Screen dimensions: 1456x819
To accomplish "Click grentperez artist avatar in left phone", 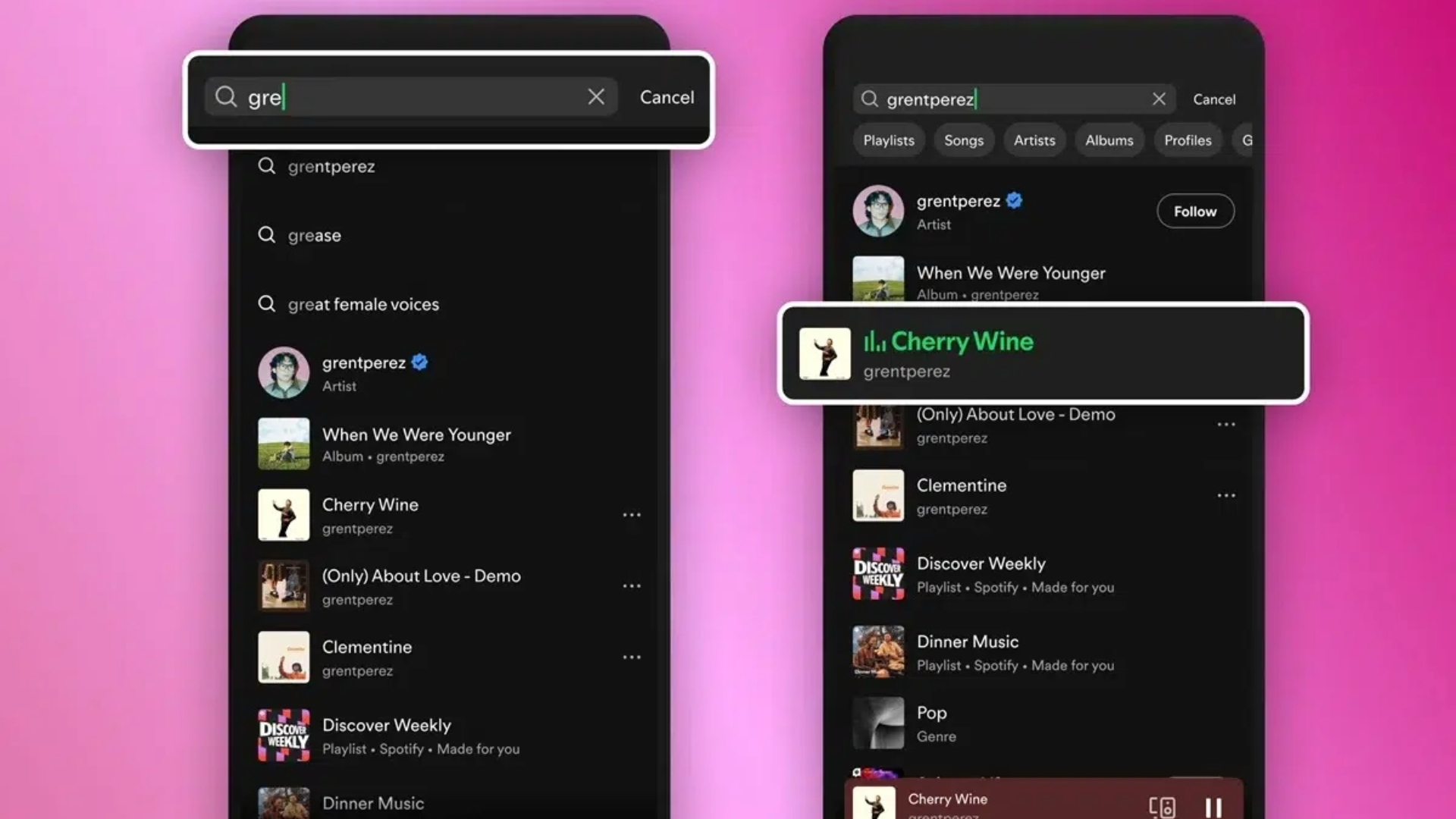I will pyautogui.click(x=284, y=372).
